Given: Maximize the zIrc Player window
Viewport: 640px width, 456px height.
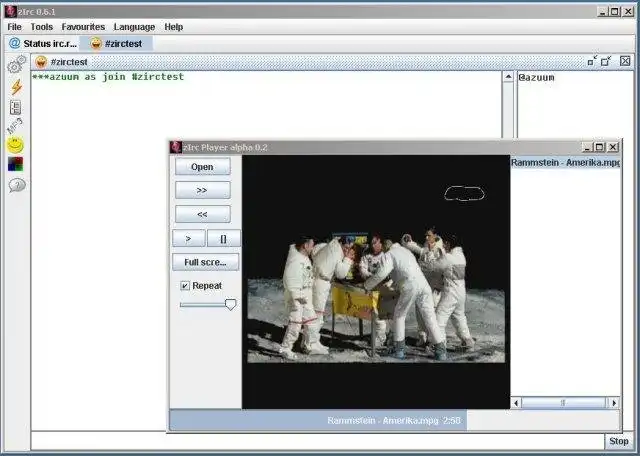Looking at the screenshot, I should (x=599, y=147).
